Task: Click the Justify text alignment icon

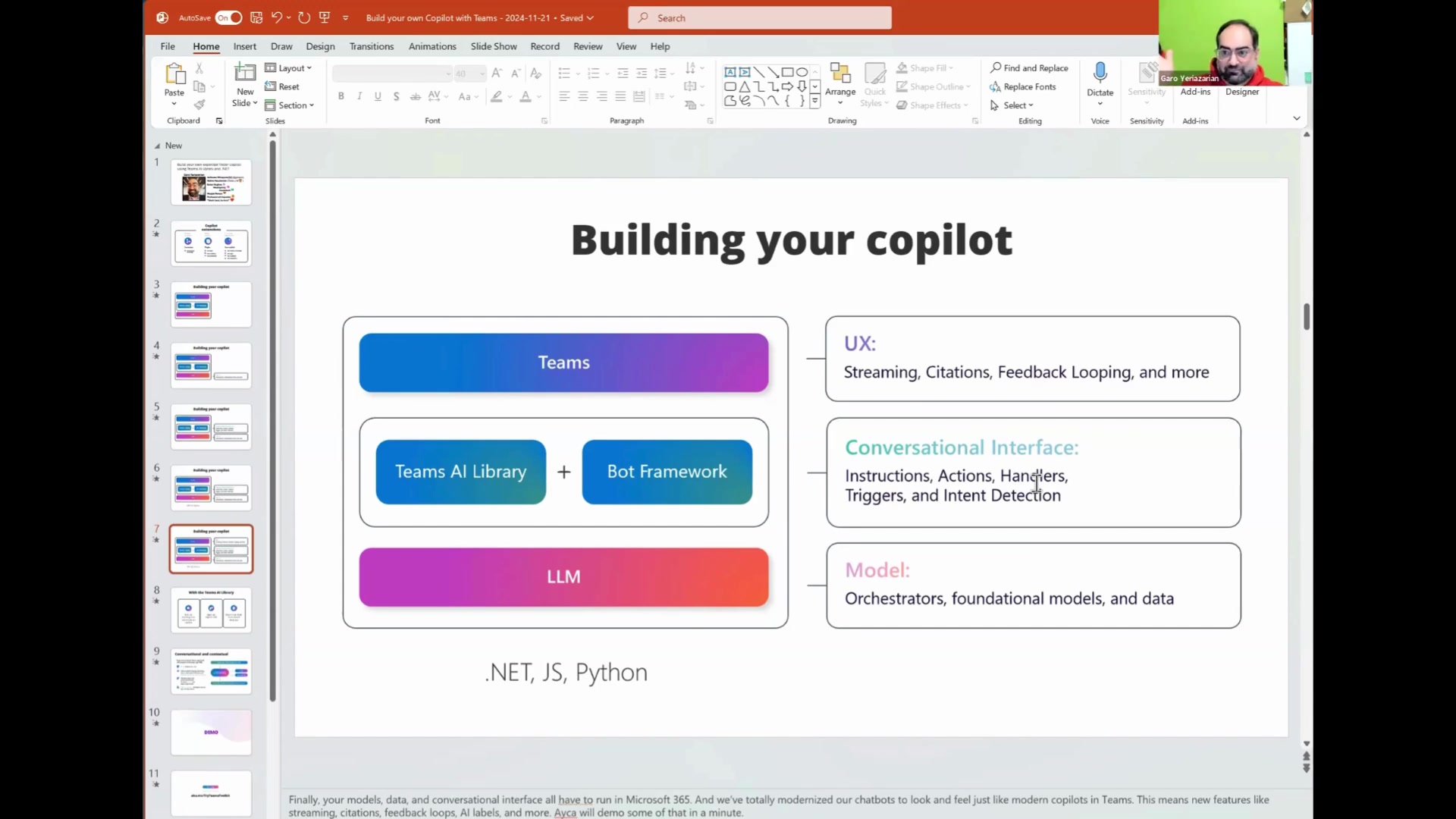Action: [x=620, y=96]
